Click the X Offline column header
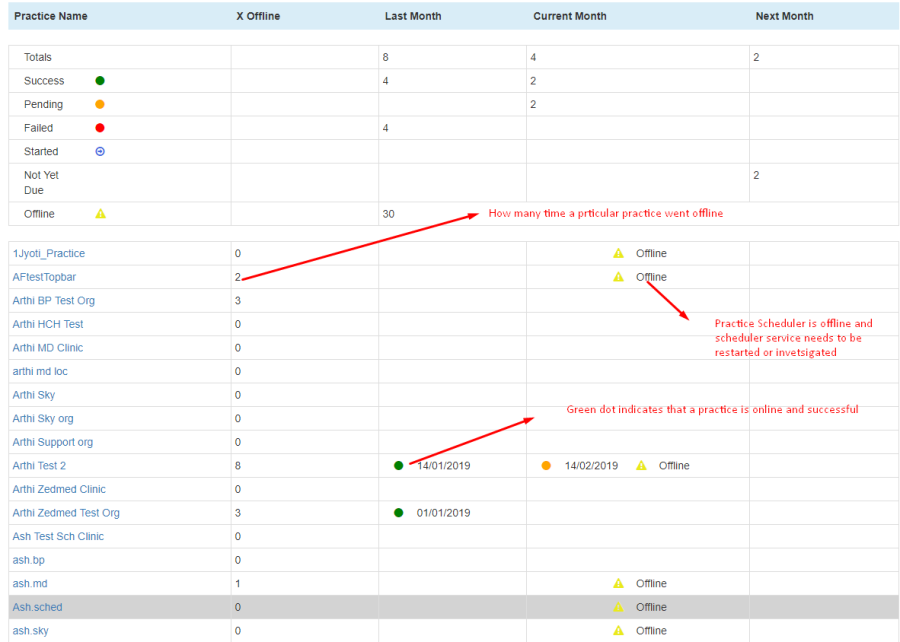900x642 pixels. pyautogui.click(x=258, y=16)
